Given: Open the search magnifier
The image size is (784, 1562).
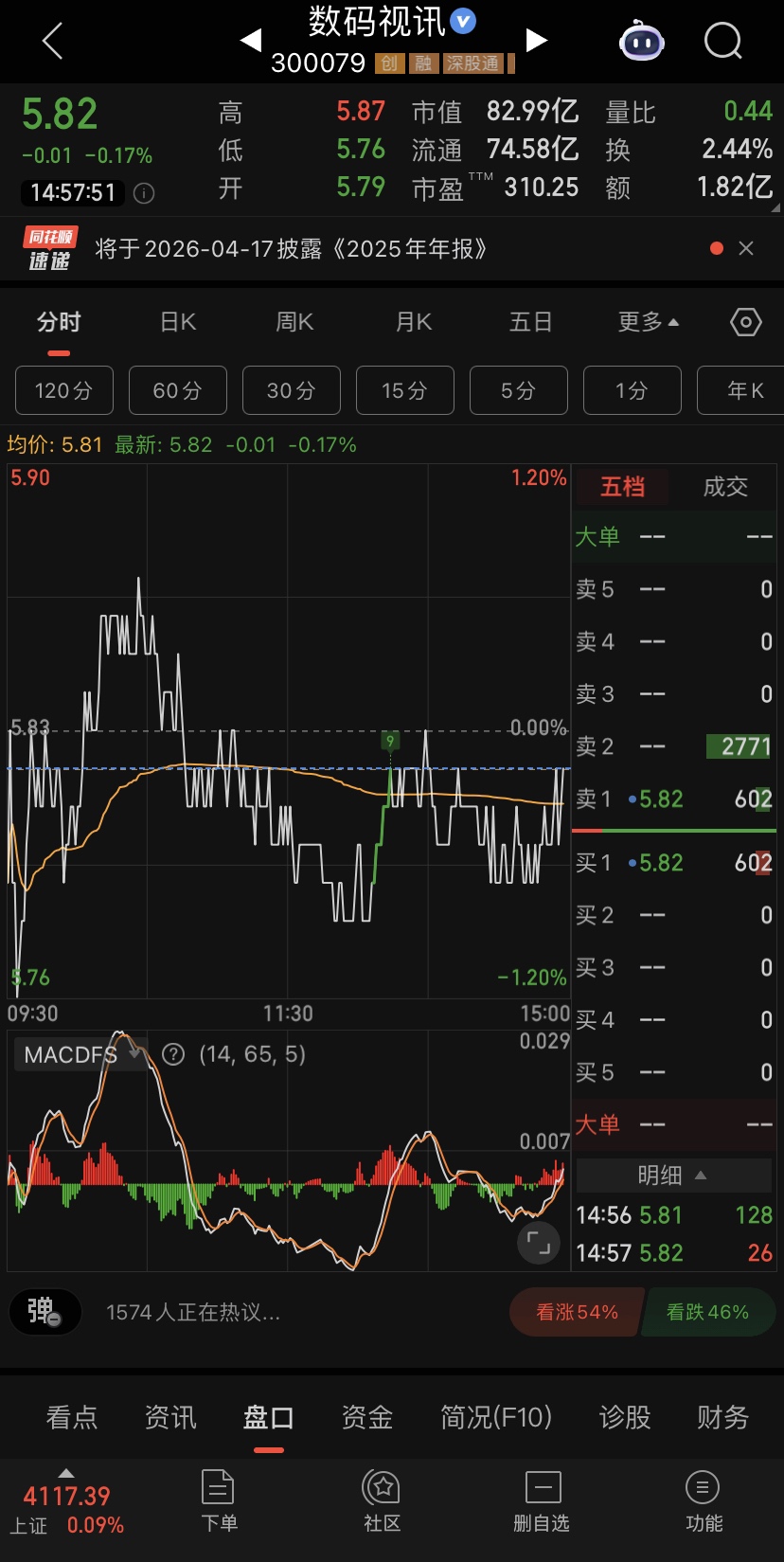Looking at the screenshot, I should pyautogui.click(x=723, y=41).
